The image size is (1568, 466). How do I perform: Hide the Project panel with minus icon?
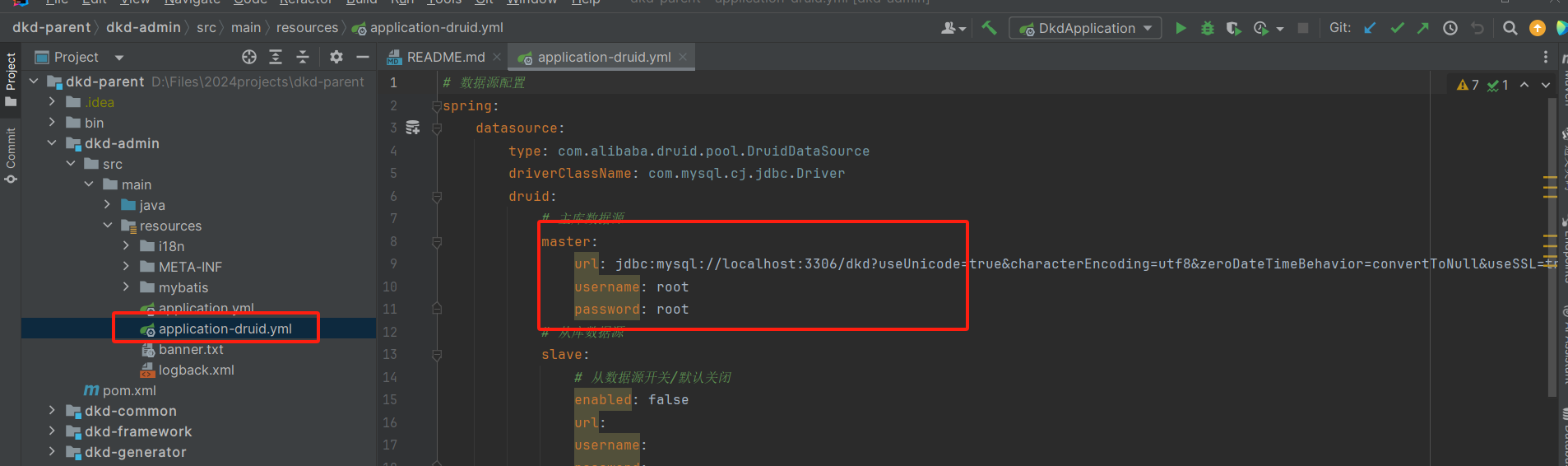coord(363,57)
